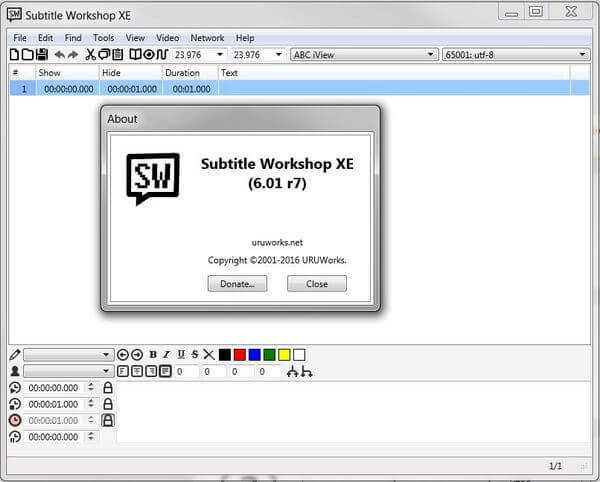This screenshot has width=600, height=482.
Task: Select subtitle row 1 in the list
Action: (x=300, y=88)
